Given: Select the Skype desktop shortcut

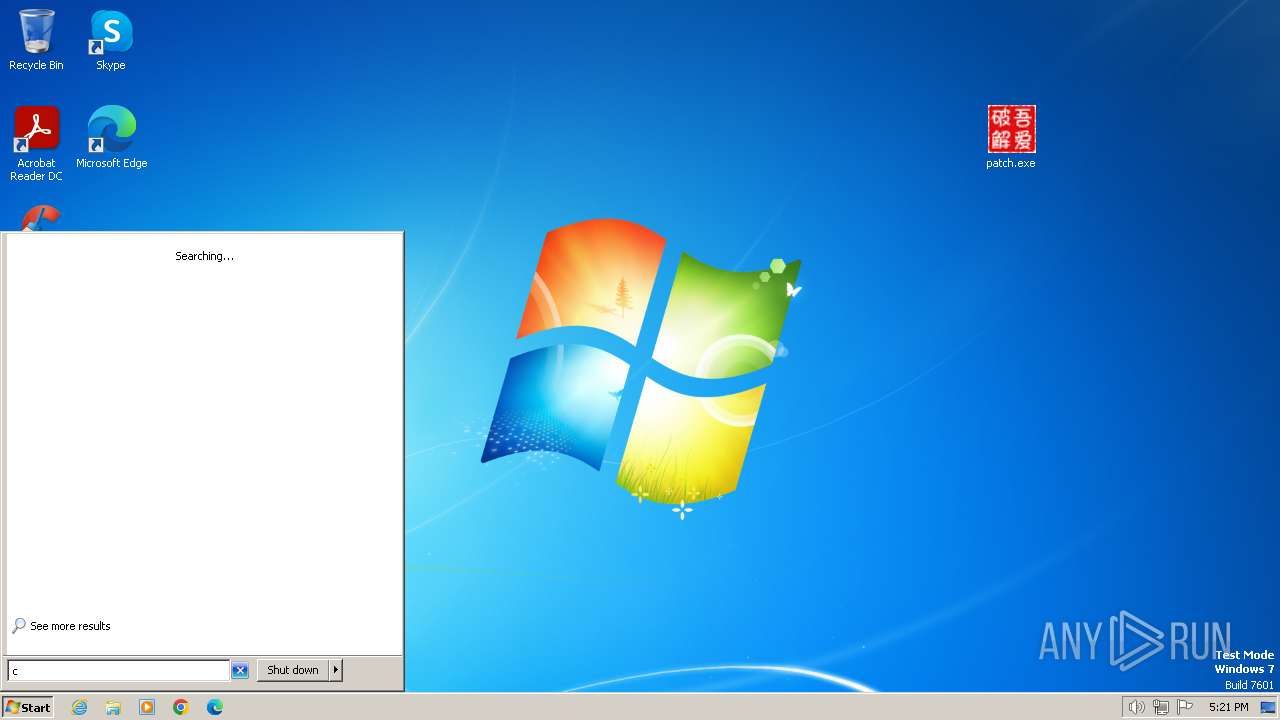Looking at the screenshot, I should click(x=111, y=40).
